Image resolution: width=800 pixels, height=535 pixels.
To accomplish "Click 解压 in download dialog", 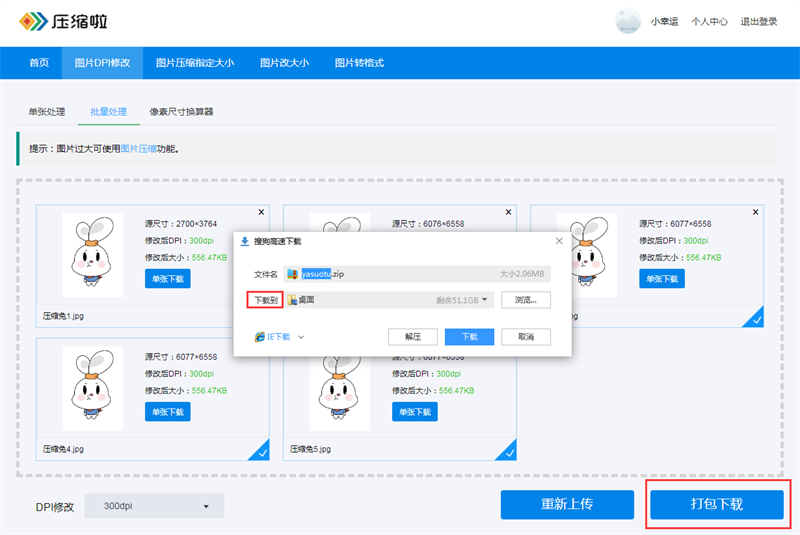I will pyautogui.click(x=413, y=337).
